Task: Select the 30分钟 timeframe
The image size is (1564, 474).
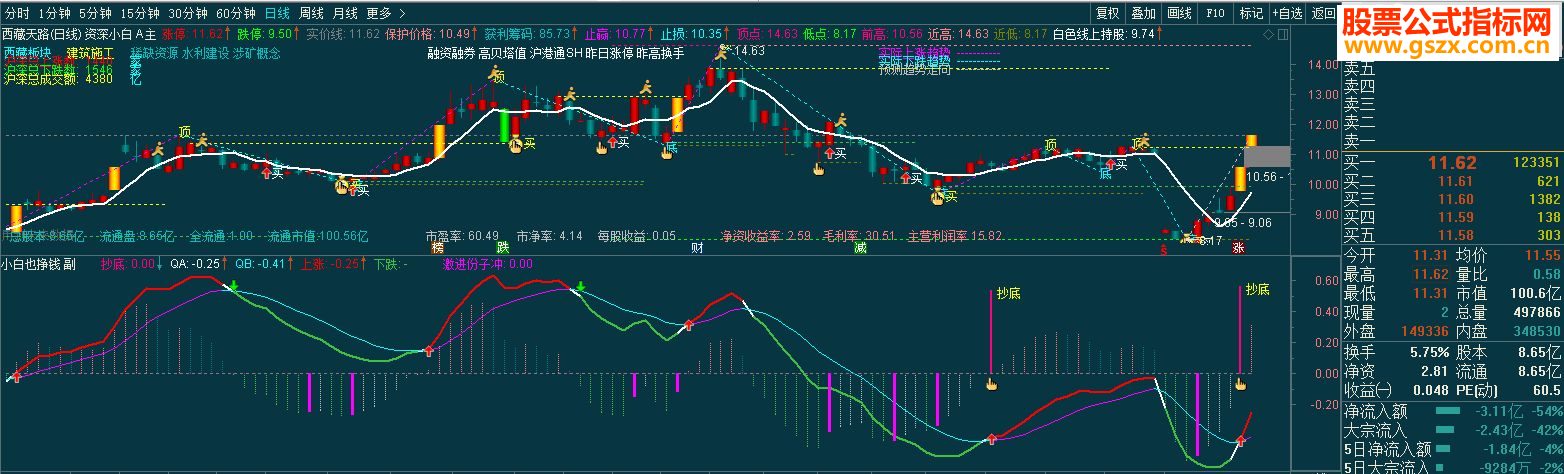Action: [188, 13]
